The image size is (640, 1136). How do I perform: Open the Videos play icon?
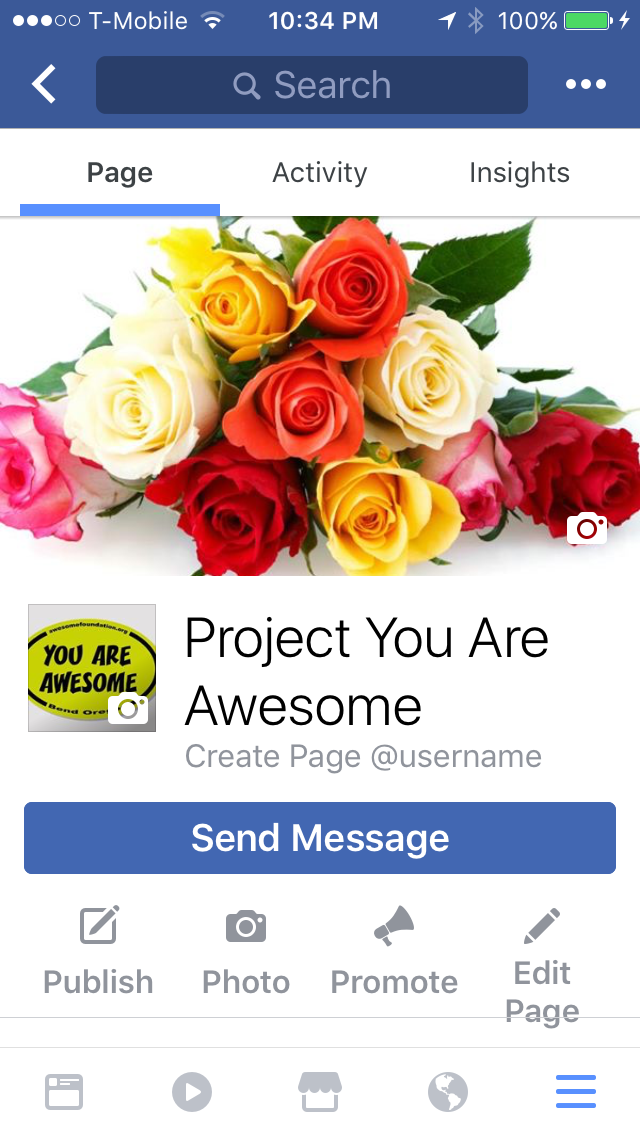click(192, 1092)
